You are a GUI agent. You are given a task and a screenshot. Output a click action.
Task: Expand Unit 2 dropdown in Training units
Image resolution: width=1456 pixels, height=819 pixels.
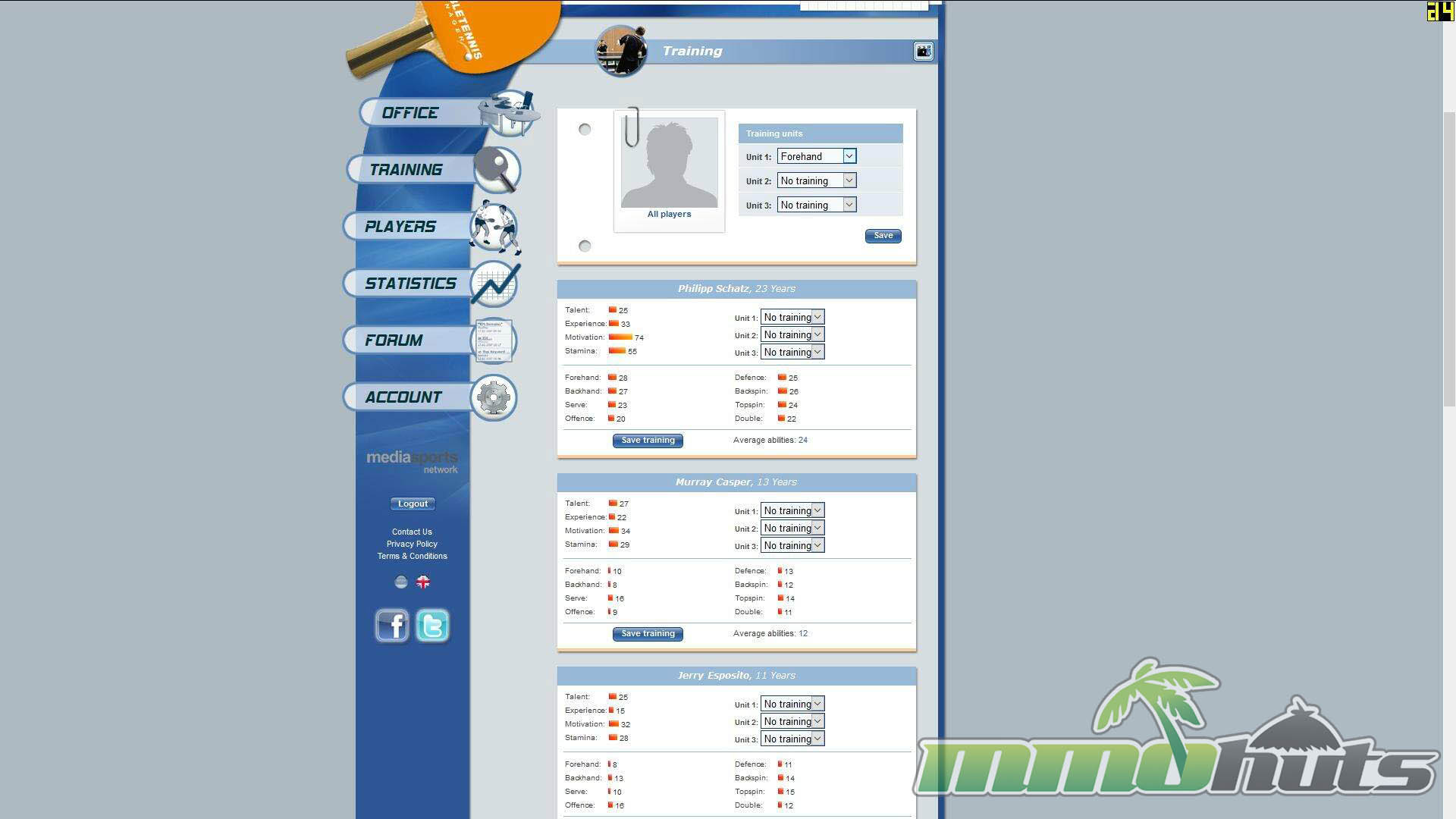pos(816,180)
